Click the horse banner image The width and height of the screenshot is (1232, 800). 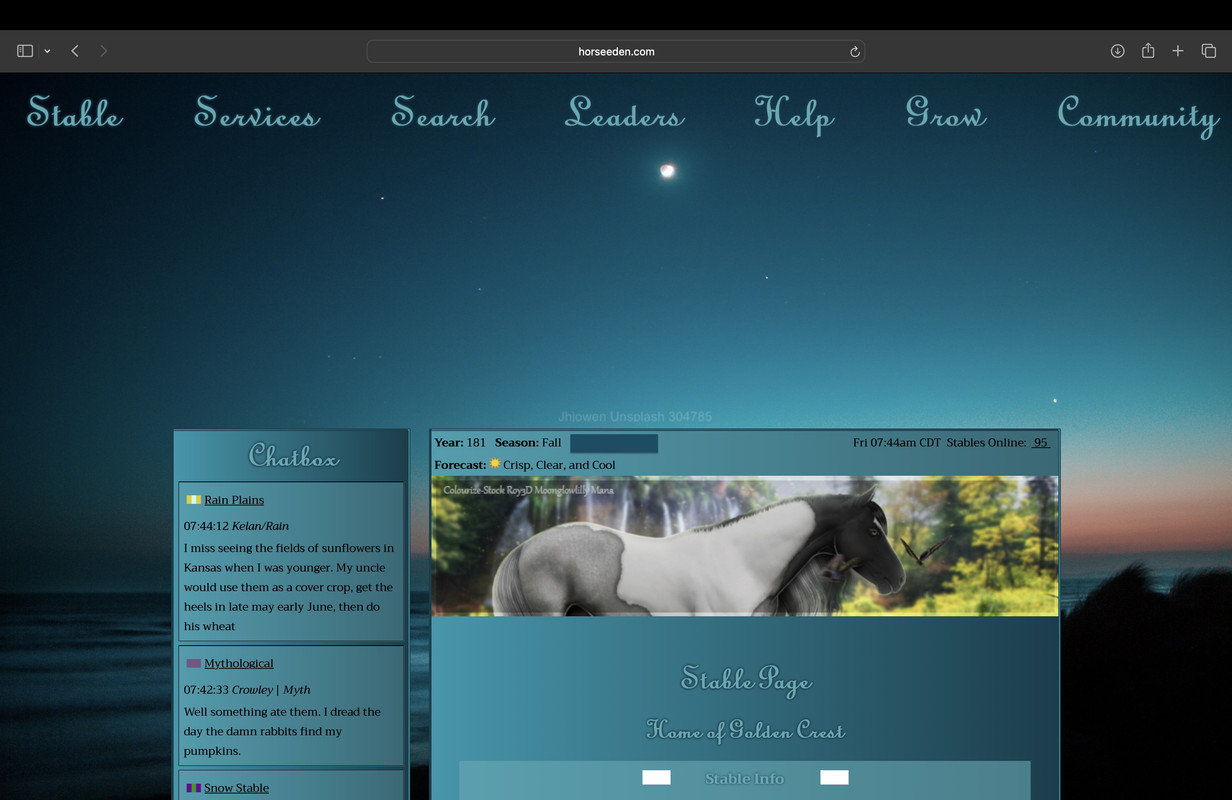point(745,545)
